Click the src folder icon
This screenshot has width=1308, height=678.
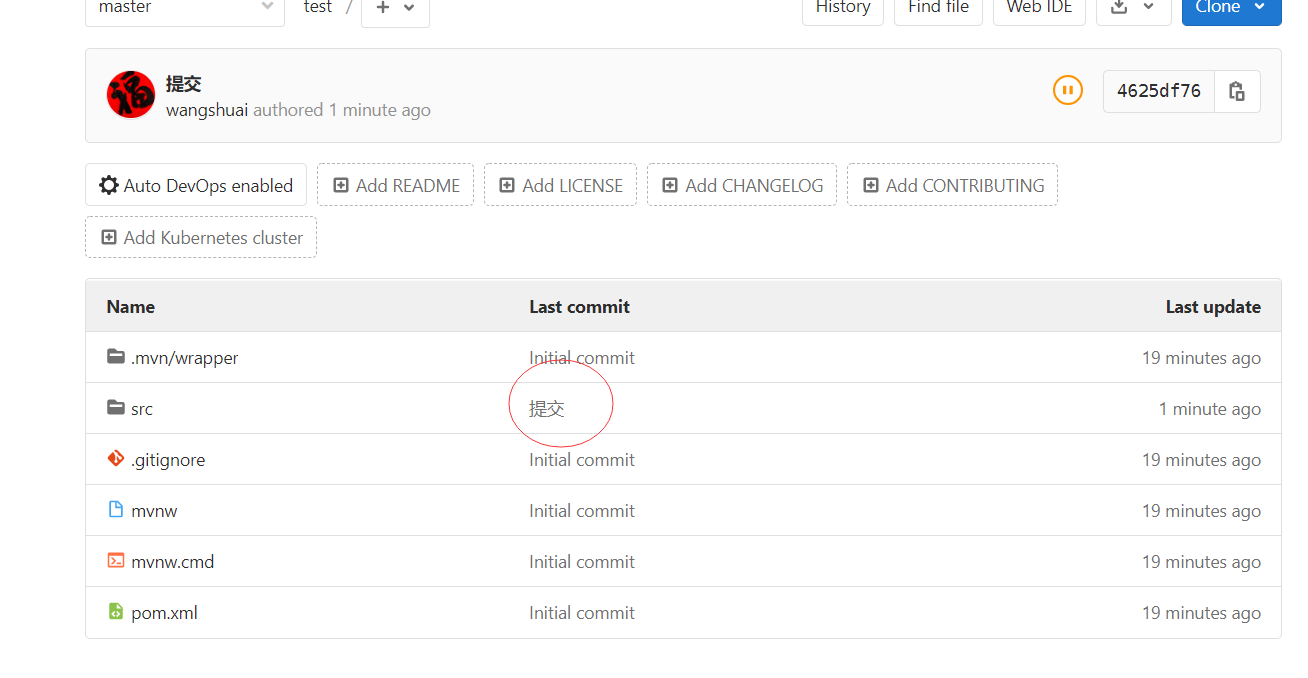click(116, 407)
